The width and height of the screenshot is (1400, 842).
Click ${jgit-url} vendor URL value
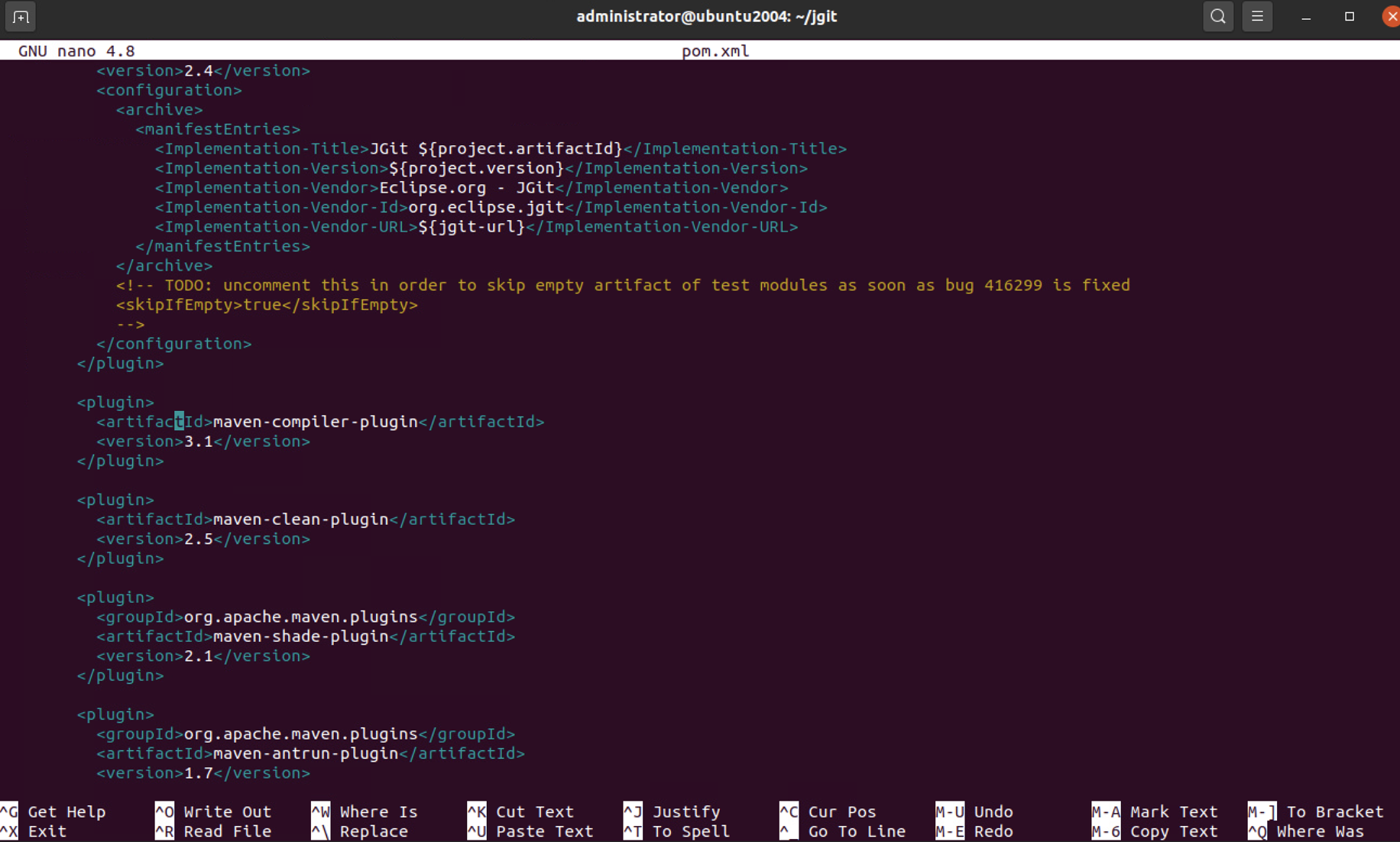472,227
